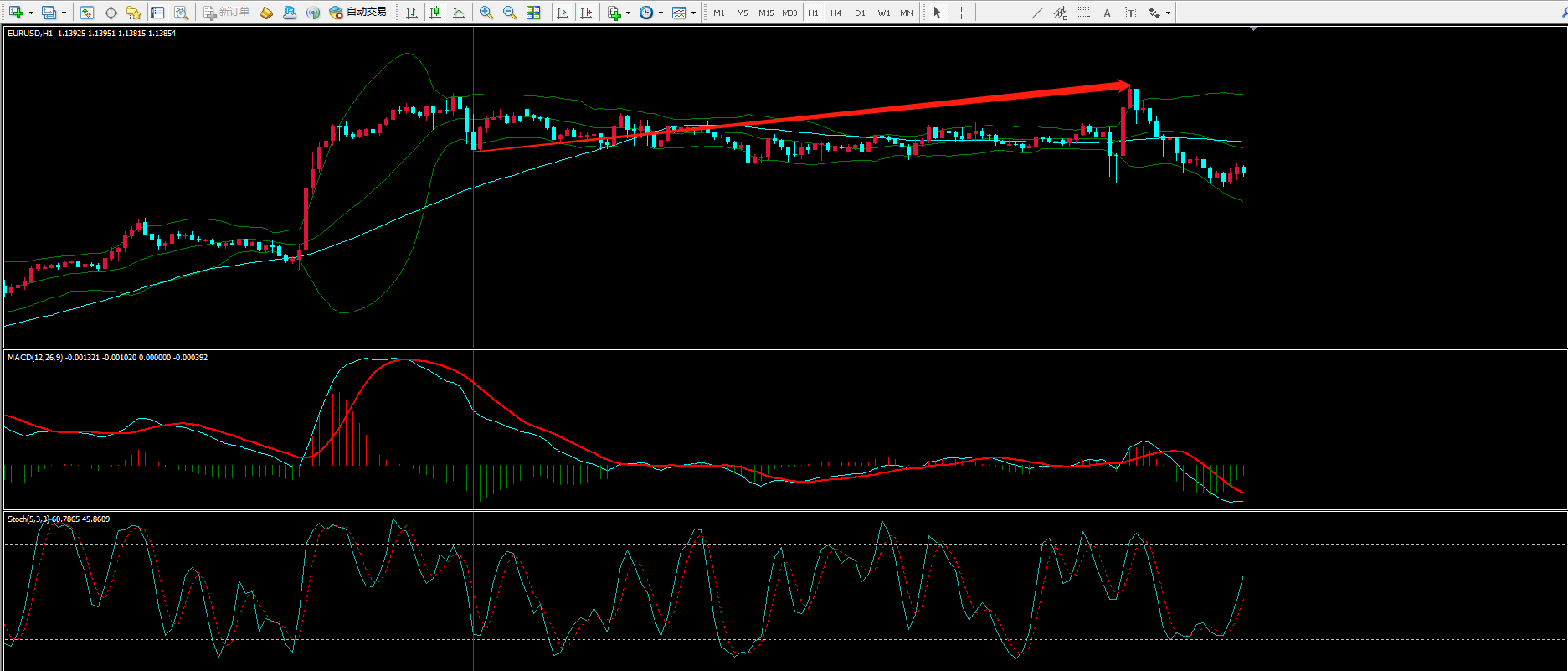The height and width of the screenshot is (671, 1568).
Task: Draw a vertical line tool
Action: pyautogui.click(x=990, y=13)
